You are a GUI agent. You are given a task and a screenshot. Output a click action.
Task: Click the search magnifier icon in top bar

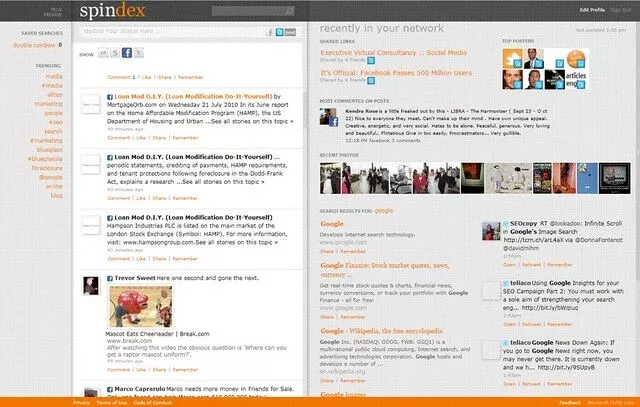(x=289, y=11)
